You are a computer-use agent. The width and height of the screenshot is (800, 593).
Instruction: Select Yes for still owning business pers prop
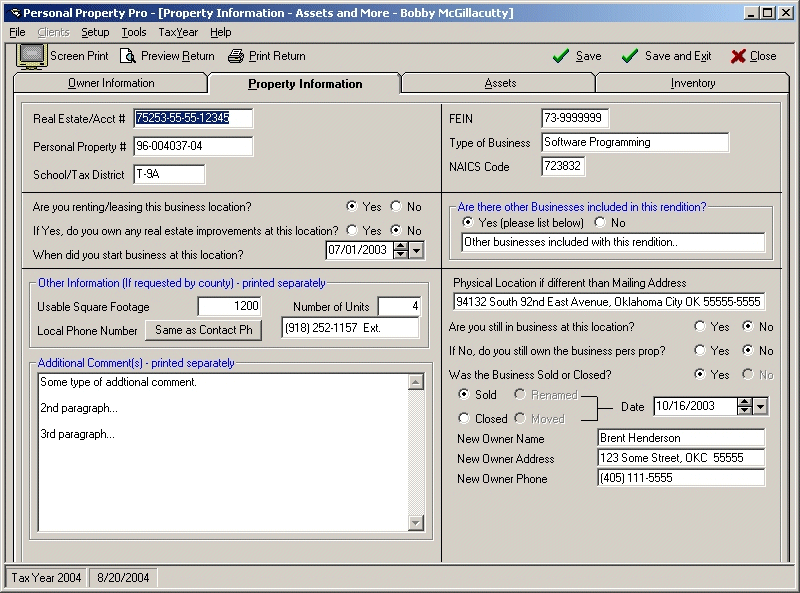pos(700,350)
